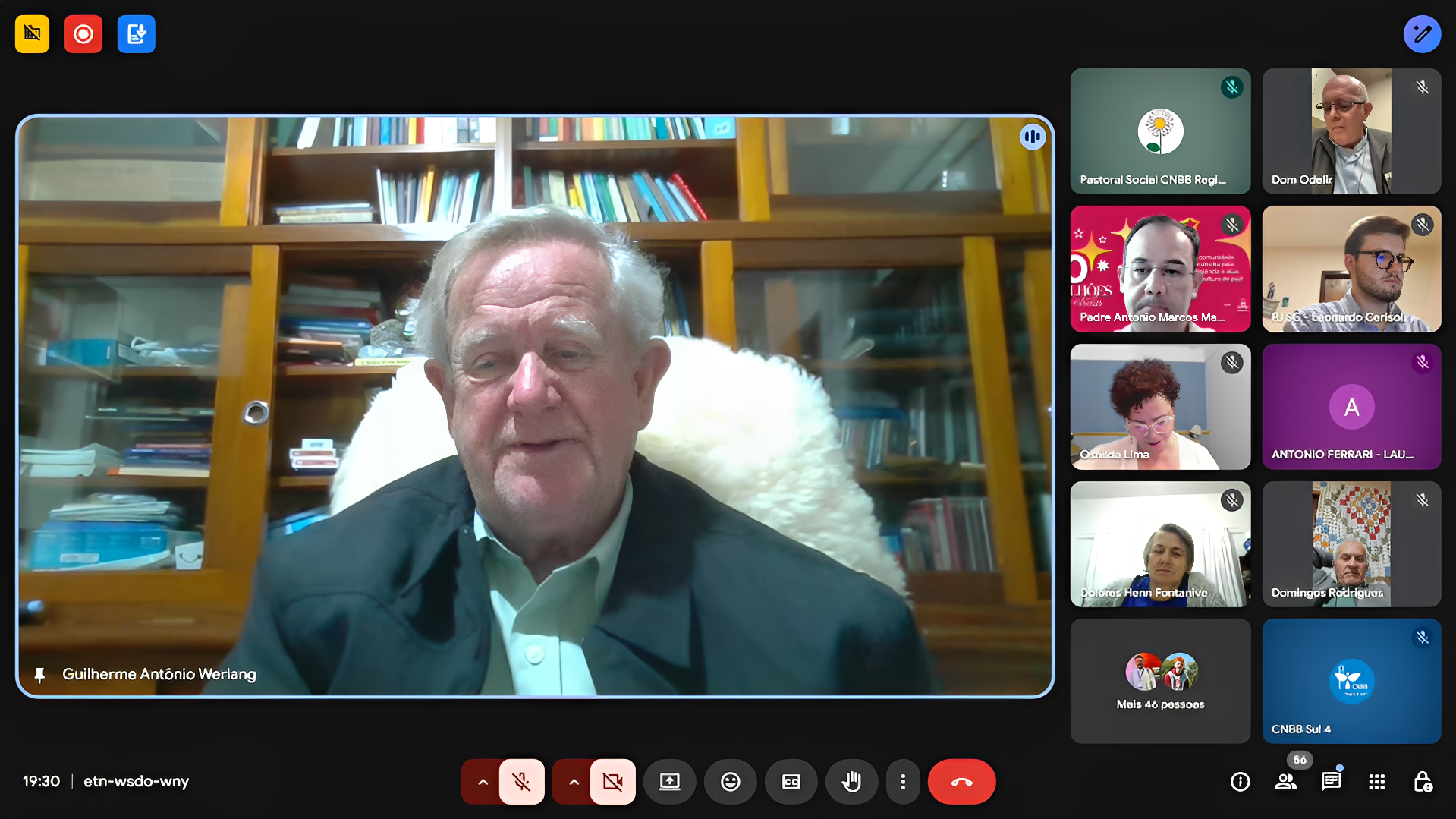This screenshot has width=1456, height=819.
Task: Toggle closed captions
Action: pyautogui.click(x=791, y=782)
